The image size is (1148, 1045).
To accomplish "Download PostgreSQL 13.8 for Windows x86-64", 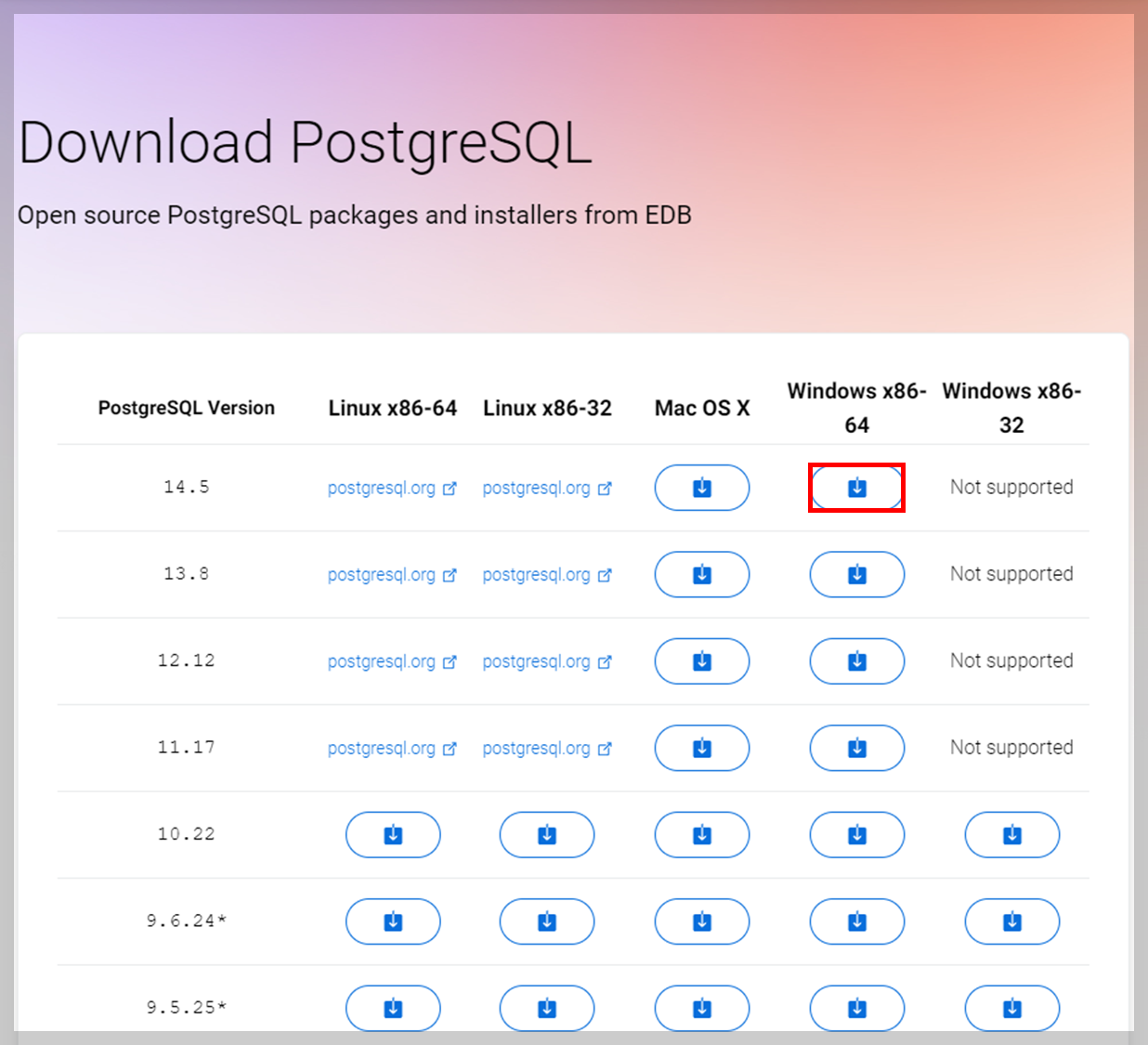I will pos(856,574).
